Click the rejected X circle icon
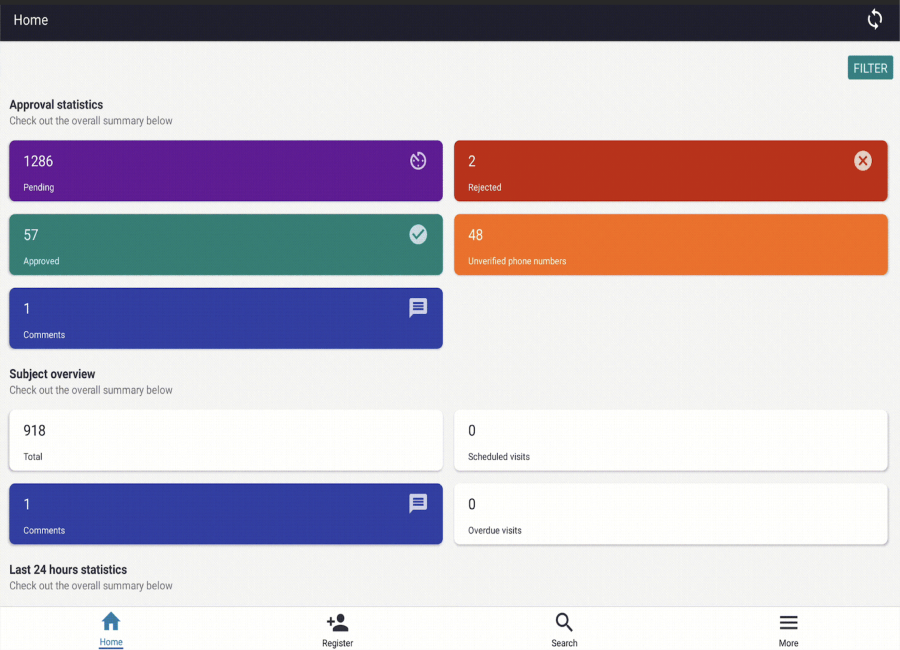The width and height of the screenshot is (900, 650). 862,161
